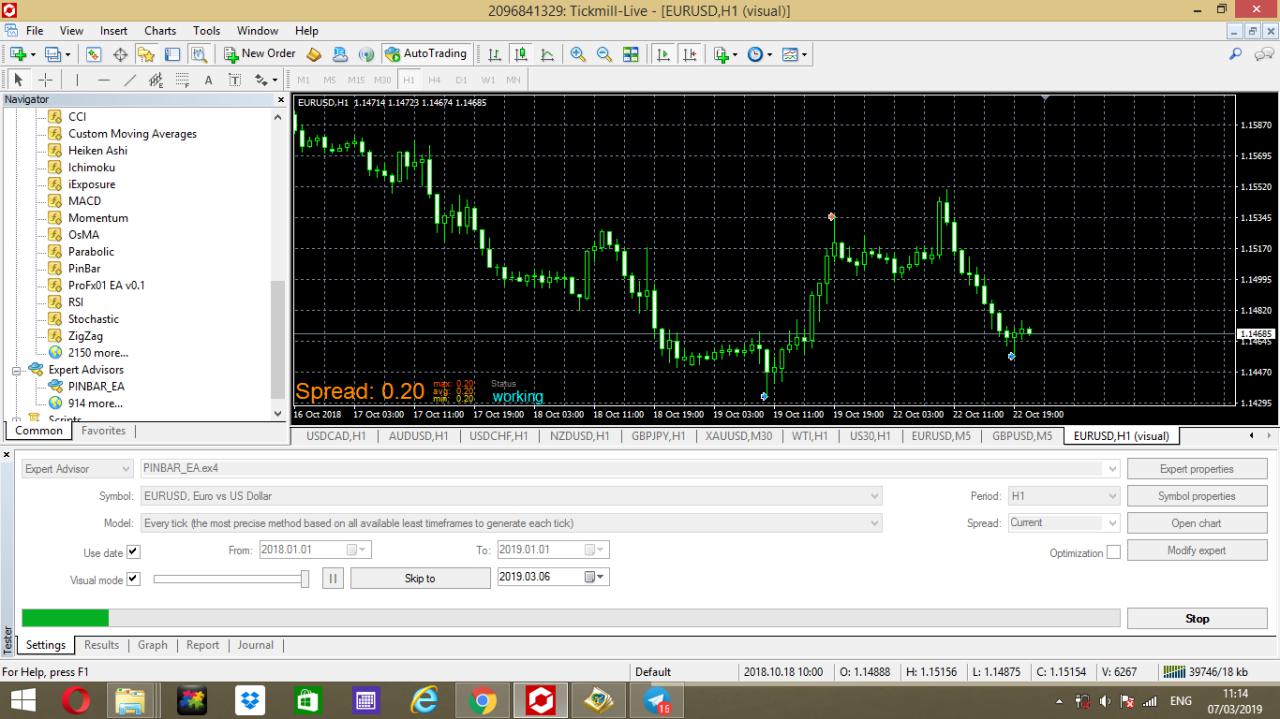This screenshot has height=719, width=1280.
Task: Toggle the AutoTrading button
Action: point(427,54)
